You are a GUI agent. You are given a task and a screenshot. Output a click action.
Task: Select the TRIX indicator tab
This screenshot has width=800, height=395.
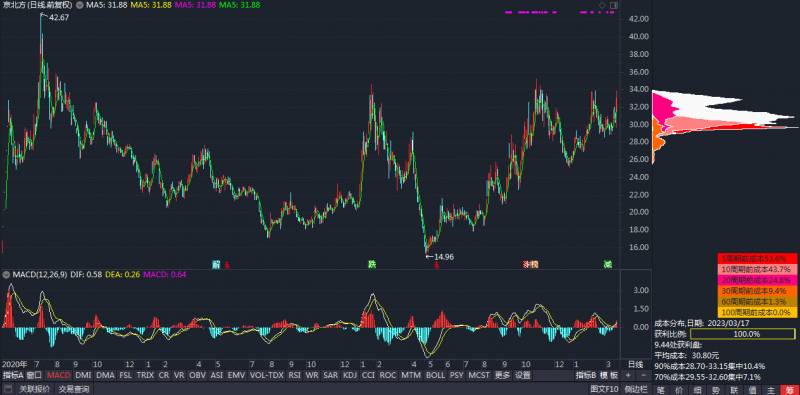coord(145,375)
